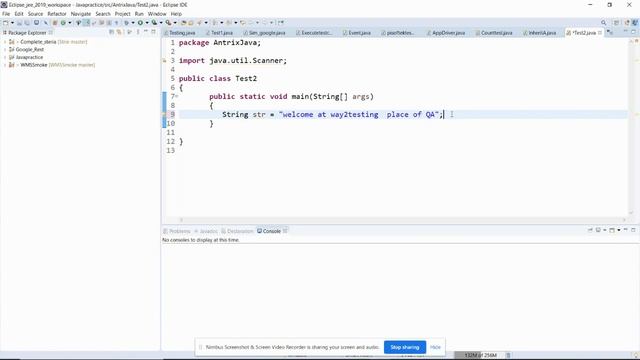Expand the Google_Rest project
This screenshot has width=640, height=360.
[x=5, y=49]
